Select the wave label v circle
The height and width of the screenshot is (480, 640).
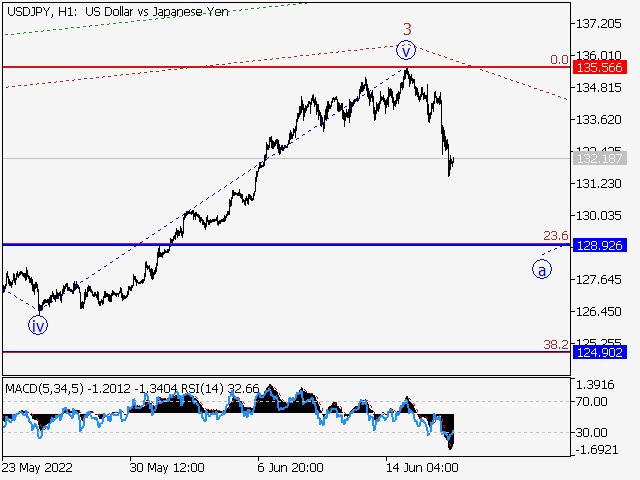[406, 50]
